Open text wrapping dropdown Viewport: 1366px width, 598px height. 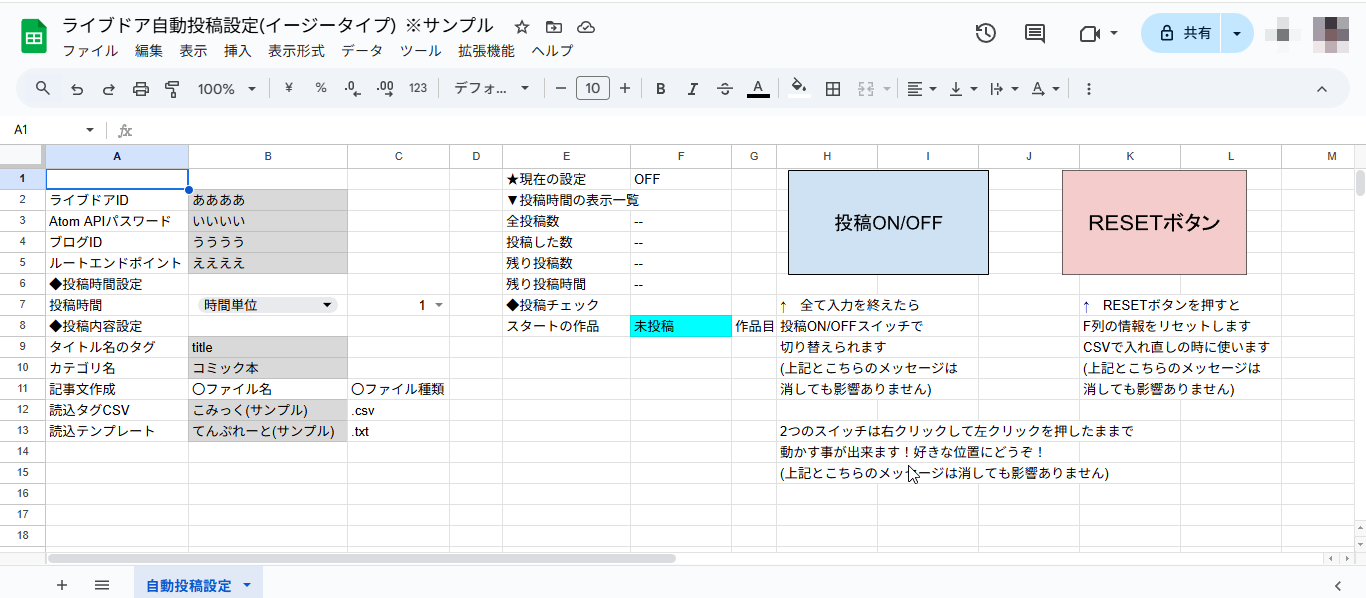1003,88
